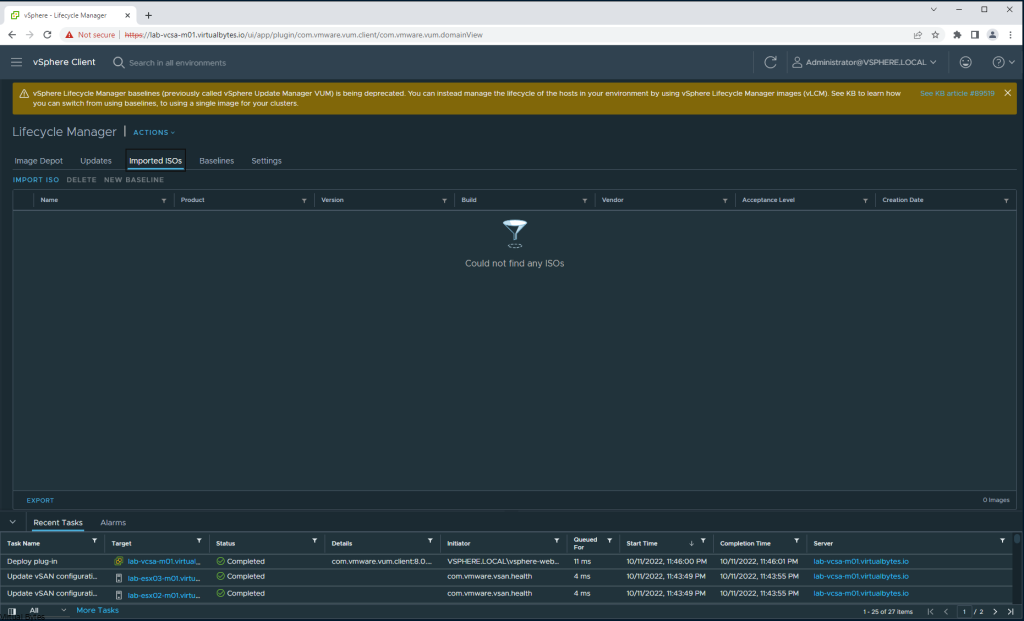The width and height of the screenshot is (1024, 621).
Task: Filter the Version column
Action: tap(445, 200)
